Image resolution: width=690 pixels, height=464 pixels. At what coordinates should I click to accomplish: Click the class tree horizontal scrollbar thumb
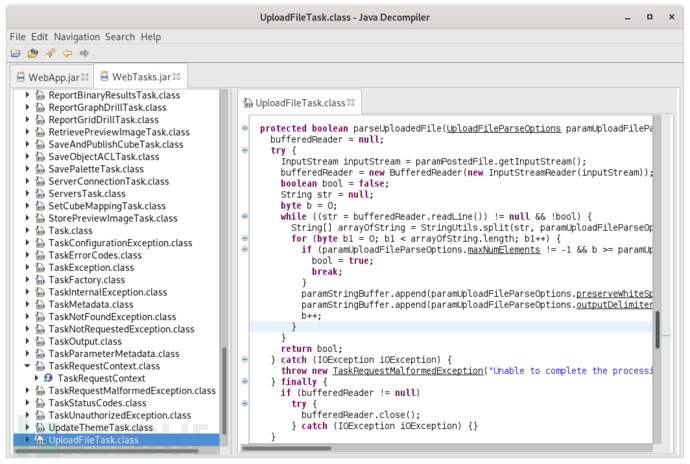[106, 450]
